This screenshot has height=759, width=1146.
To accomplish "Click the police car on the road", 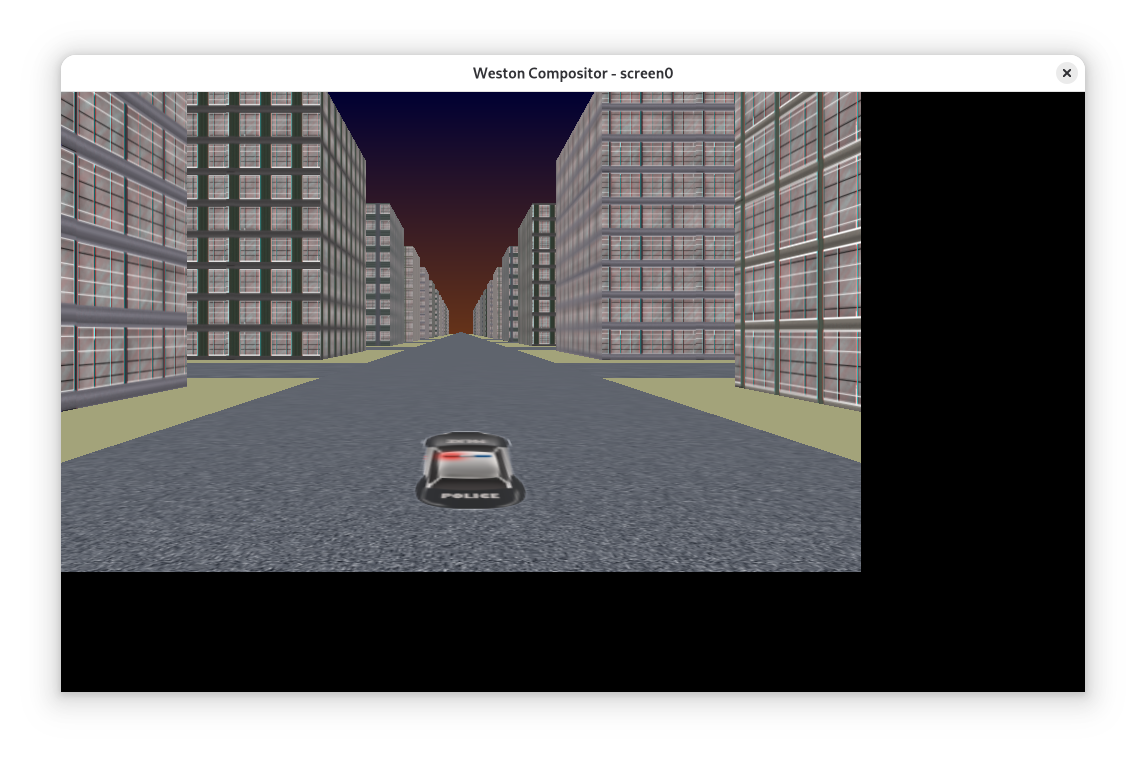I will point(470,469).
